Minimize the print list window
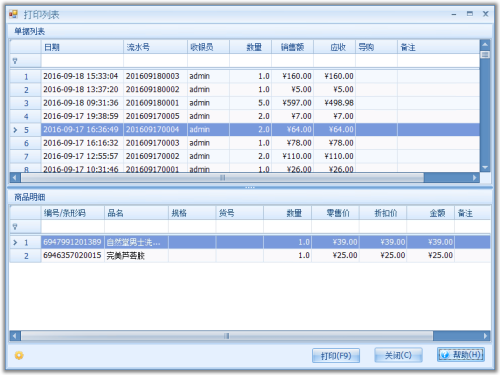This screenshot has height=375, width=500. (x=454, y=14)
